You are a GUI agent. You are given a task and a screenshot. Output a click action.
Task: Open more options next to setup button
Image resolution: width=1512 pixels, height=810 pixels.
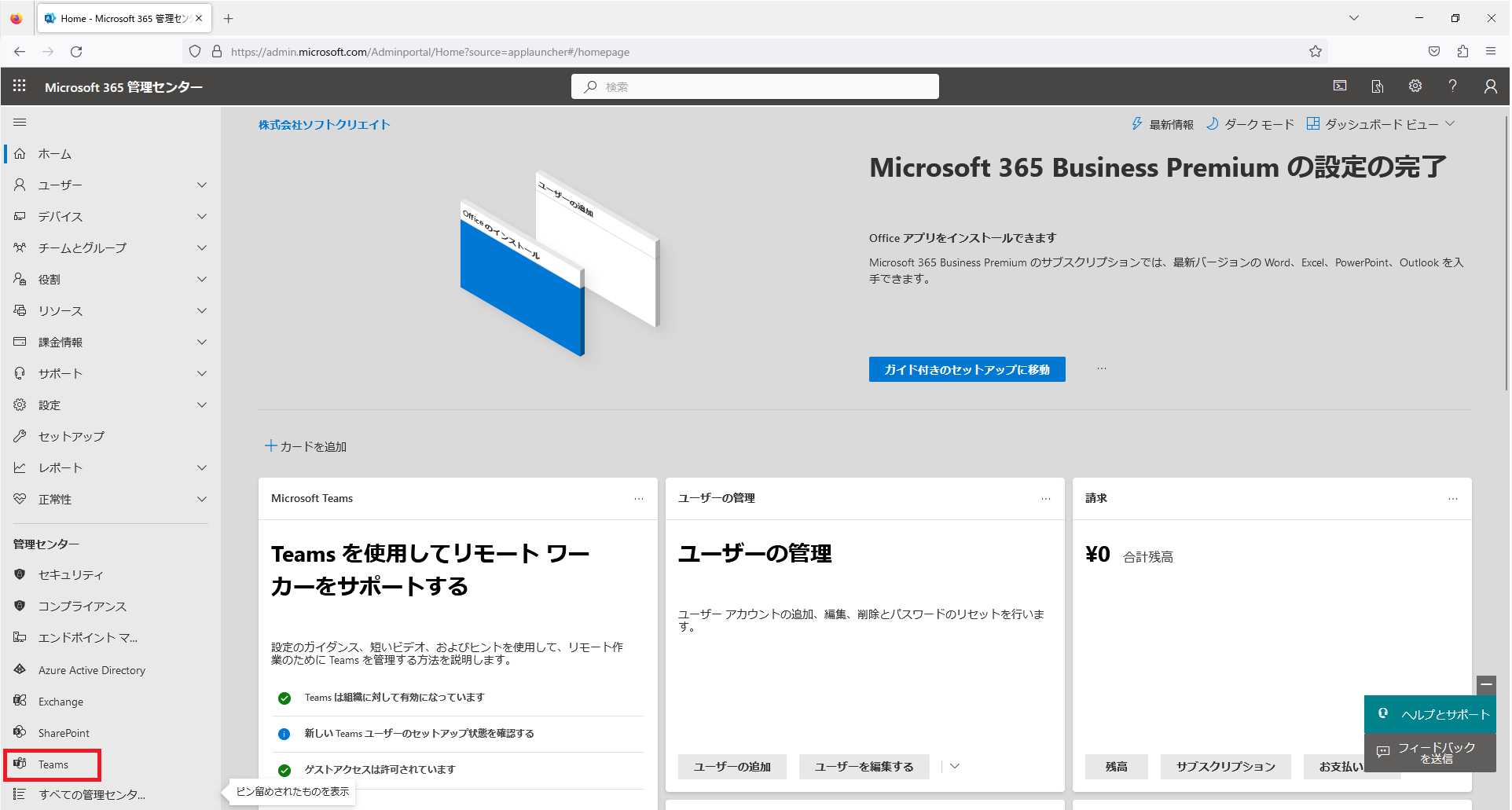click(1102, 368)
